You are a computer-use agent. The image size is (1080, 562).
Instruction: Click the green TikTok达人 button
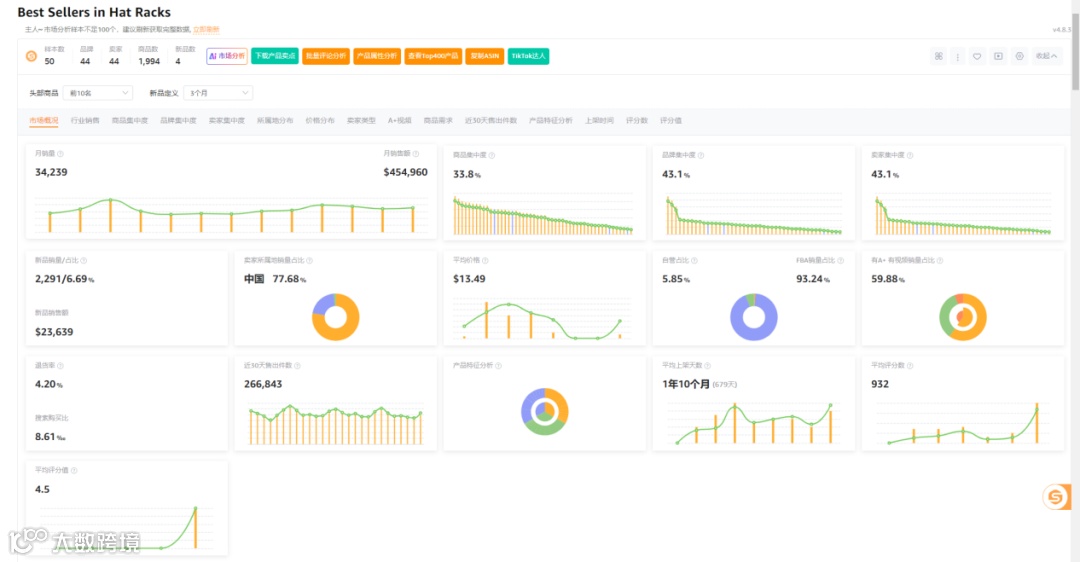click(x=528, y=56)
